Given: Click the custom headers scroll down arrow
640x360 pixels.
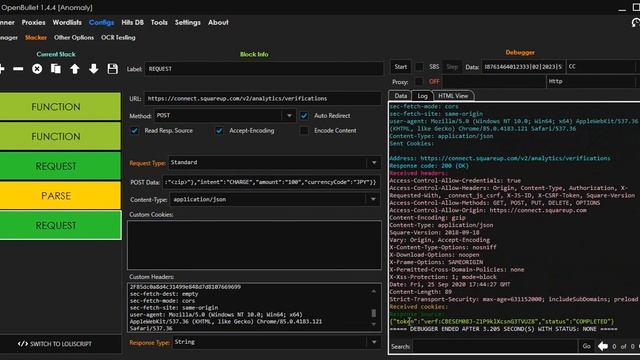Looking at the screenshot, I should tap(373, 324).
